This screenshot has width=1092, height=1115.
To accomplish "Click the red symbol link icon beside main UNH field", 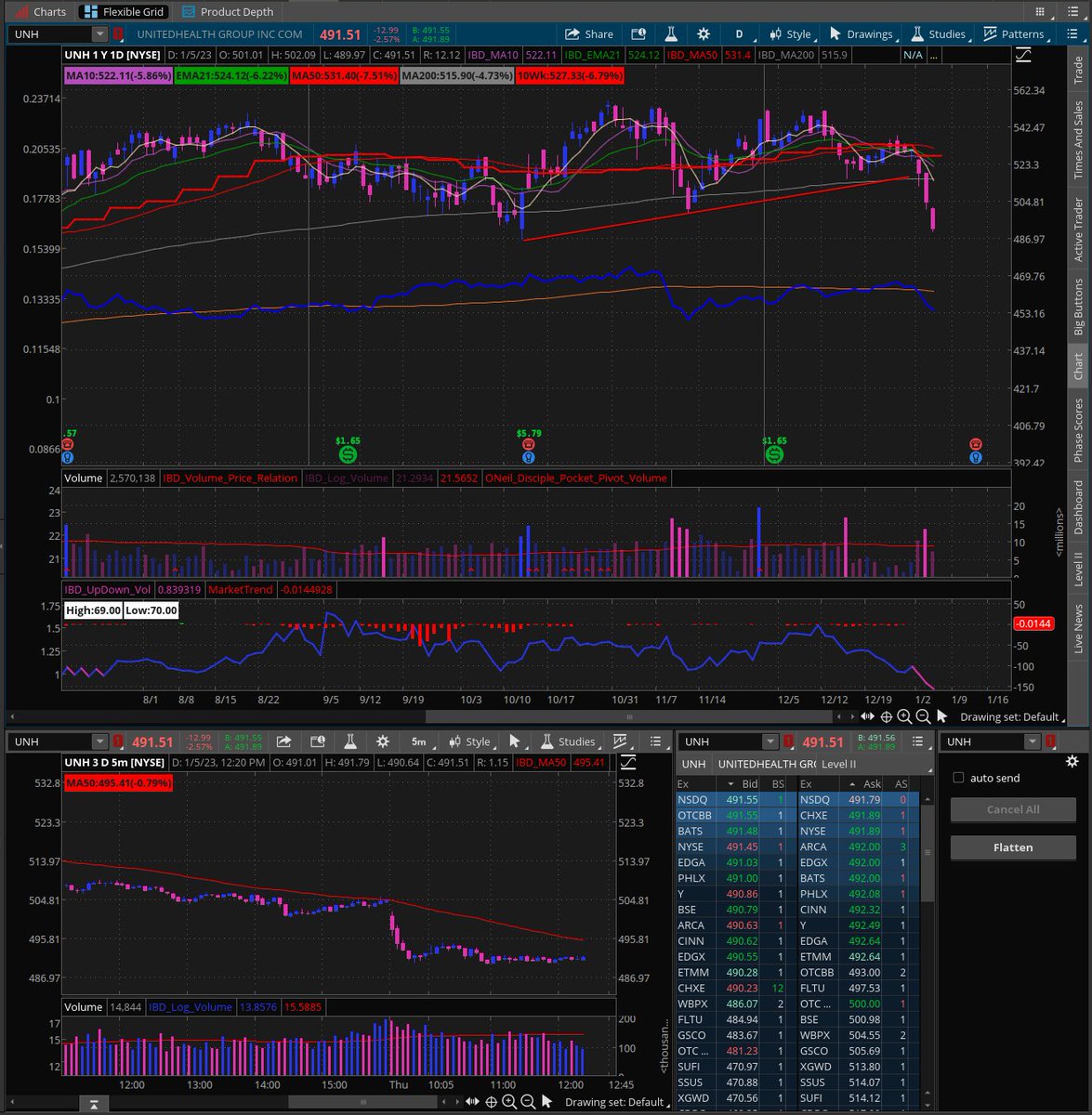I will [x=118, y=34].
